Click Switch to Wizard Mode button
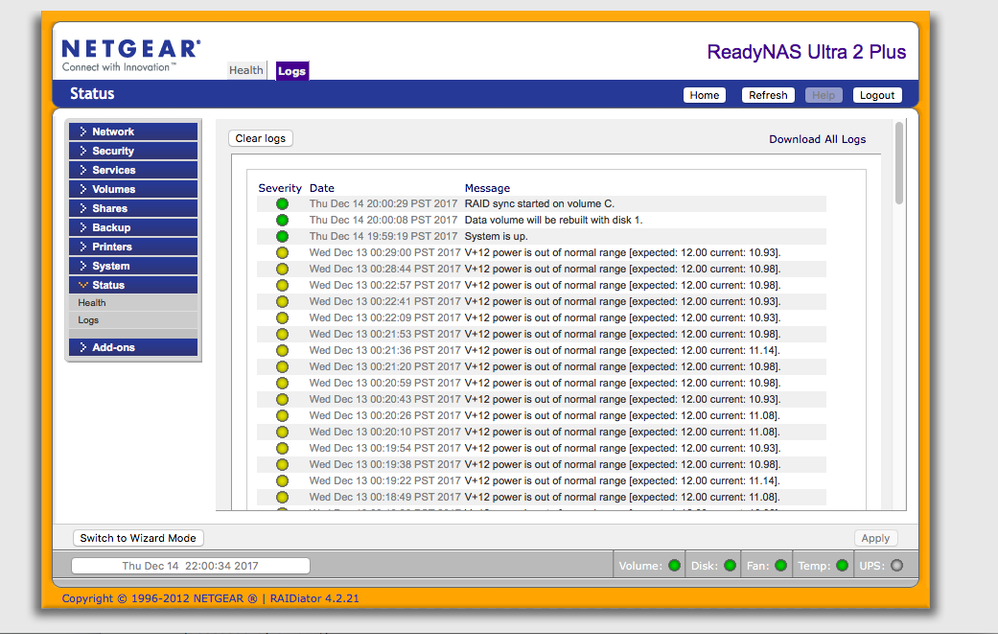The image size is (998, 634). click(138, 538)
